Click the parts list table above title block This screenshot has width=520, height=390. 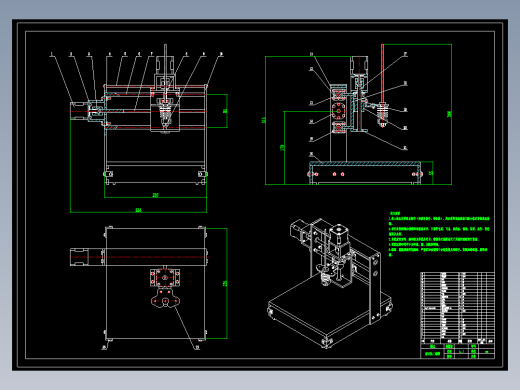(457, 308)
